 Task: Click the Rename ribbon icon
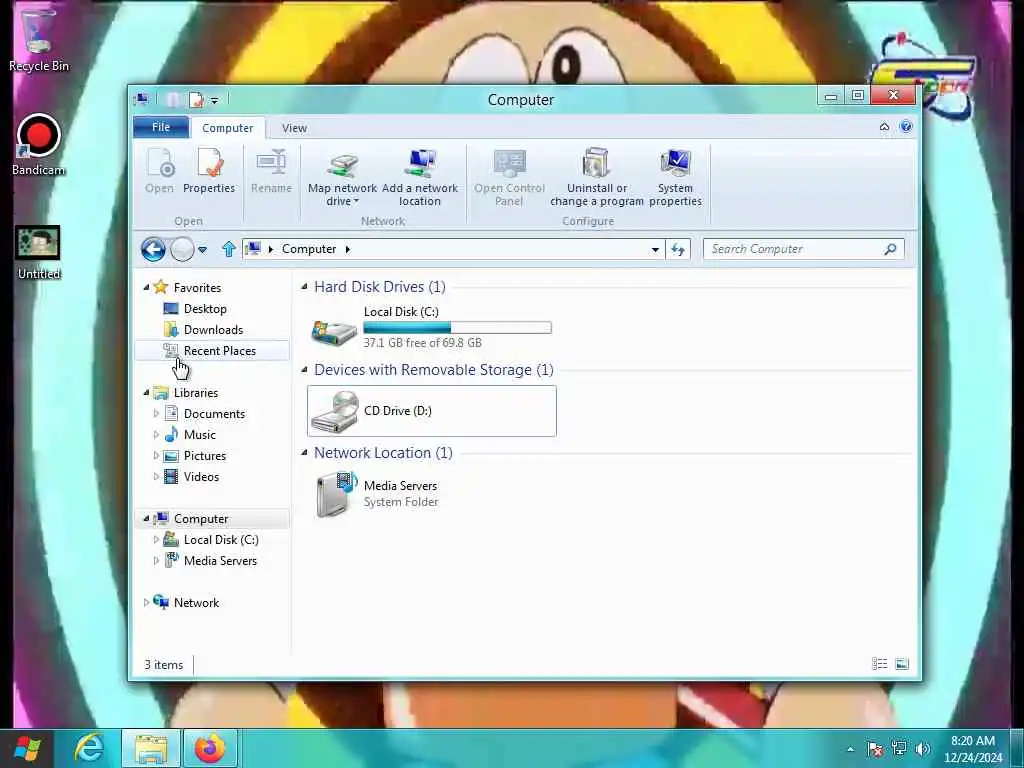pos(271,171)
